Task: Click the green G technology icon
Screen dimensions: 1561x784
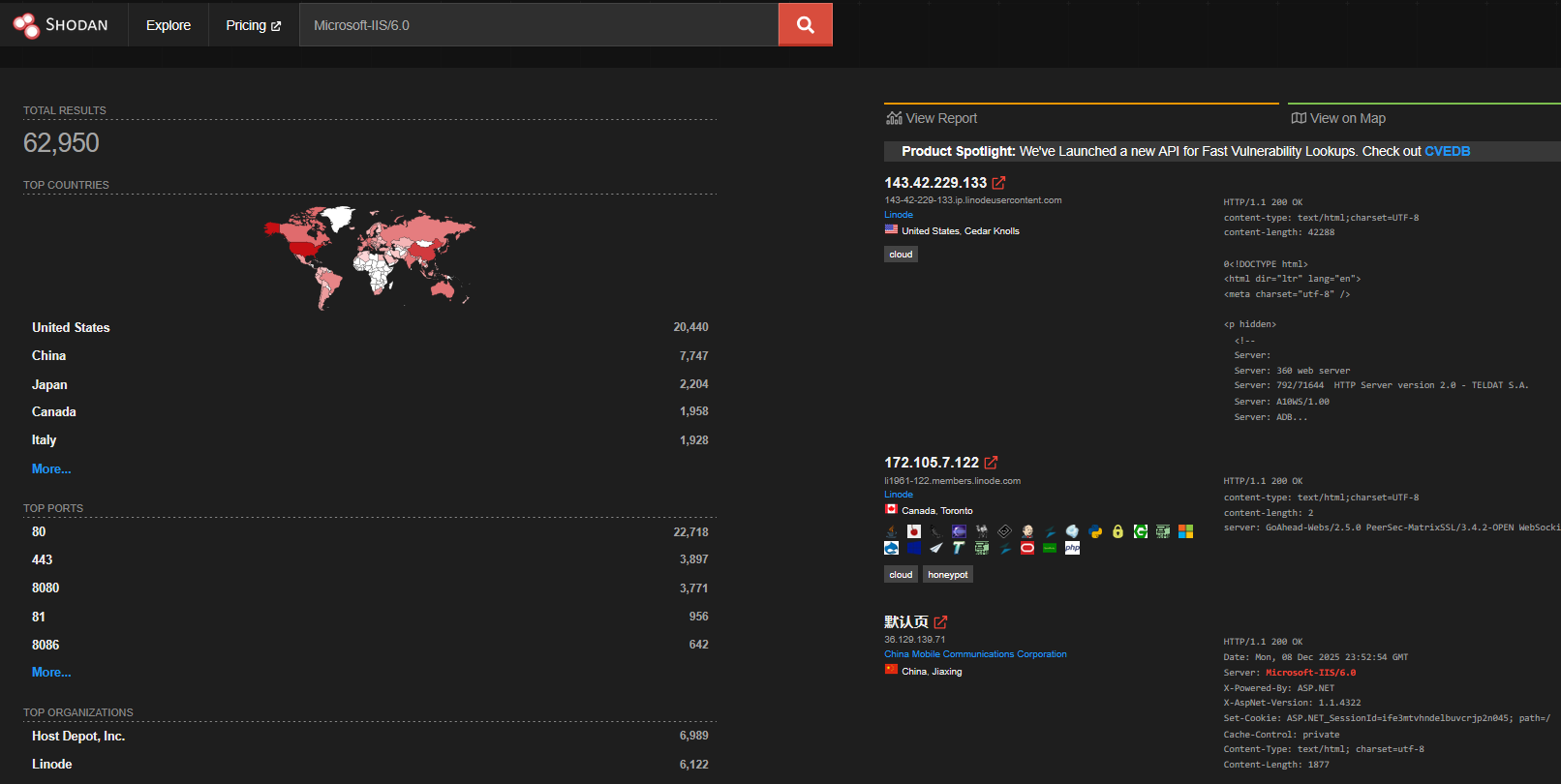Action: click(1141, 531)
